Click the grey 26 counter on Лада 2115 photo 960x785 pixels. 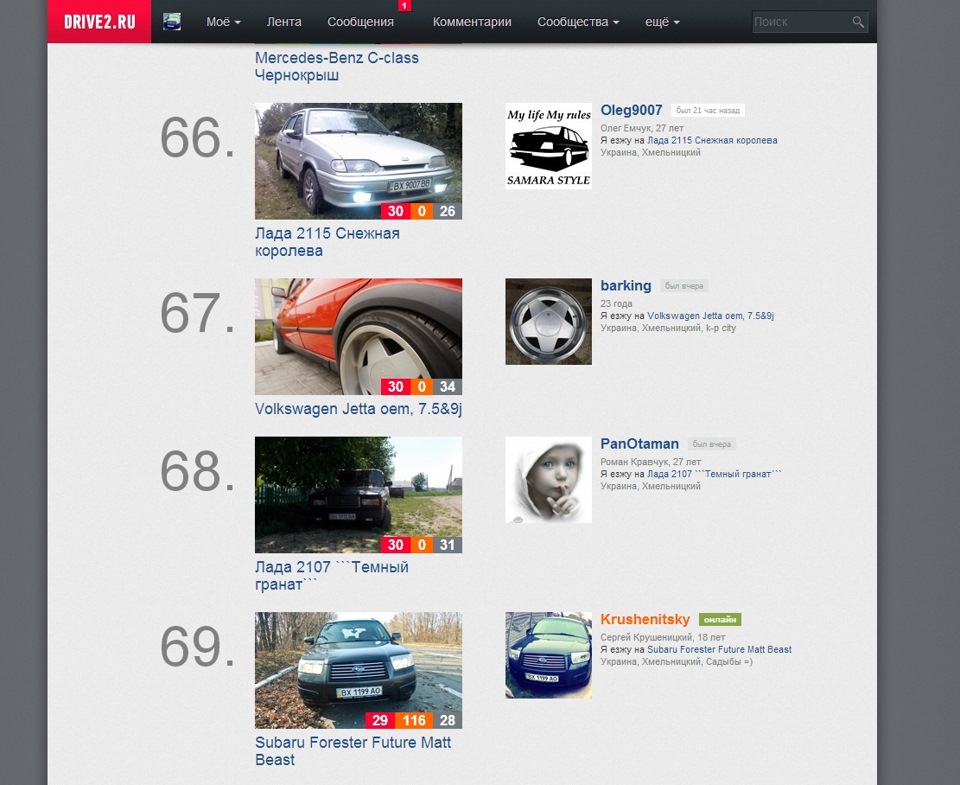click(448, 211)
